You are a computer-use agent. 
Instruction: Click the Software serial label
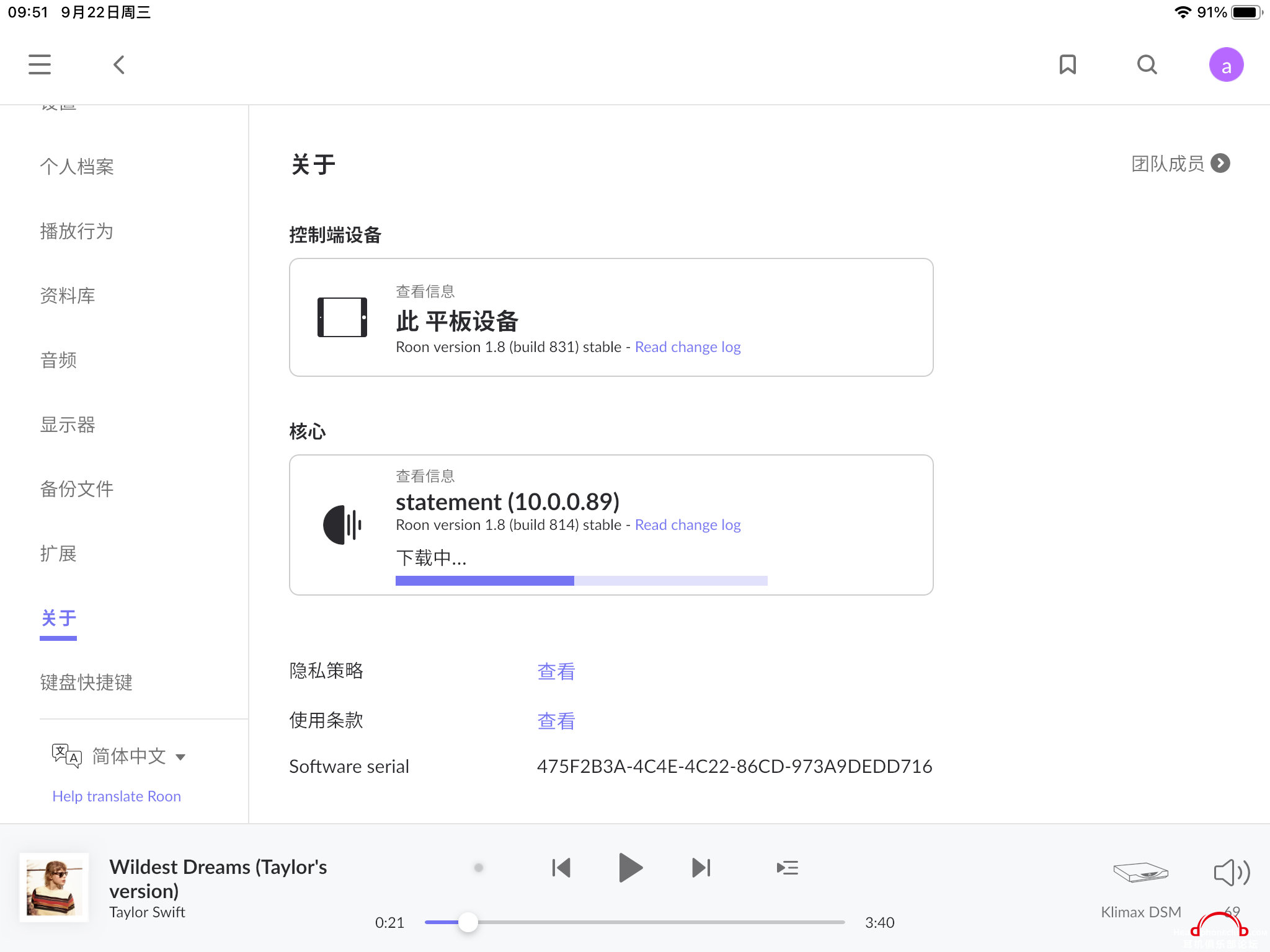click(x=349, y=767)
